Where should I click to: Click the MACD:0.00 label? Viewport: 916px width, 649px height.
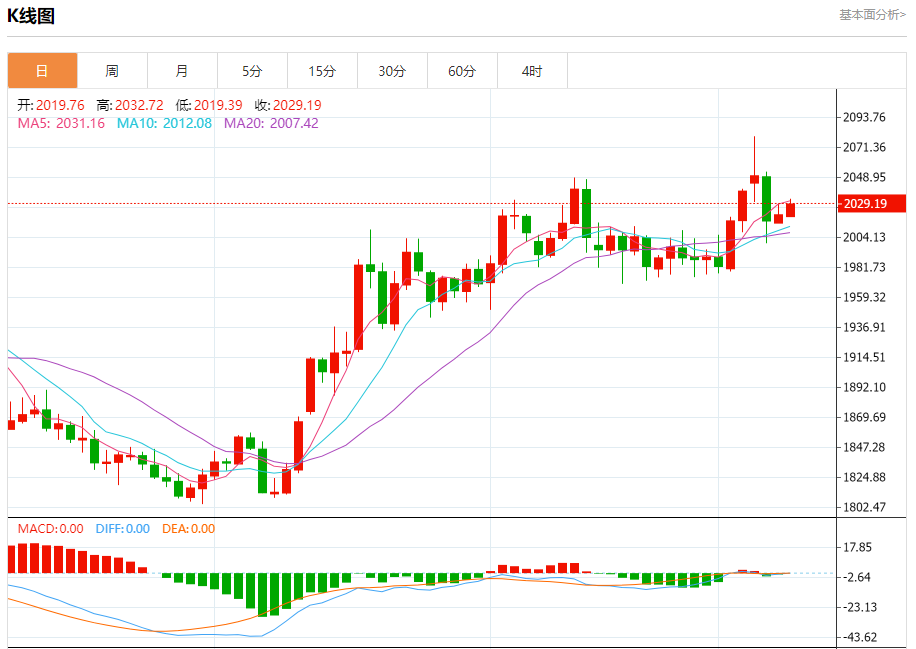[x=50, y=529]
